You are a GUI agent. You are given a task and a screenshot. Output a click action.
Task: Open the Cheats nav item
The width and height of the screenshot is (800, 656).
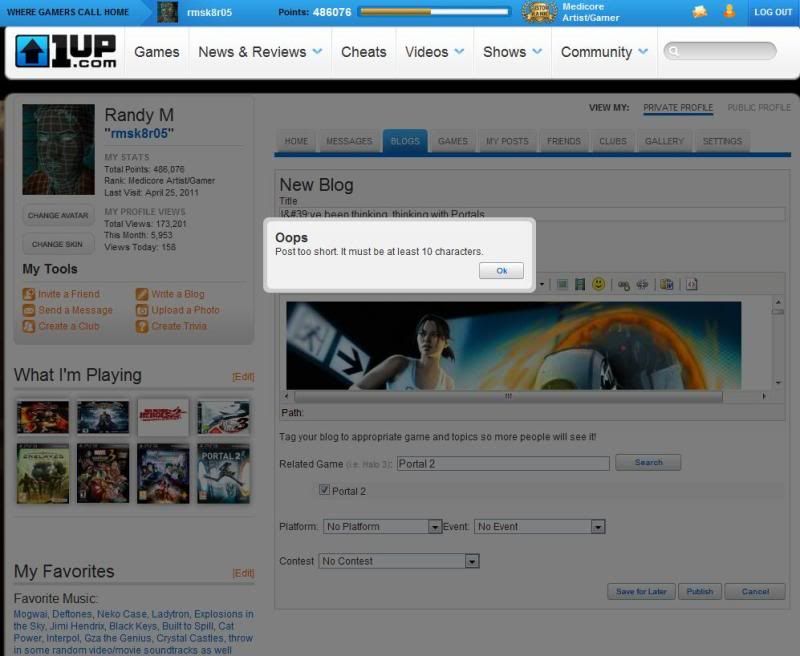click(364, 52)
